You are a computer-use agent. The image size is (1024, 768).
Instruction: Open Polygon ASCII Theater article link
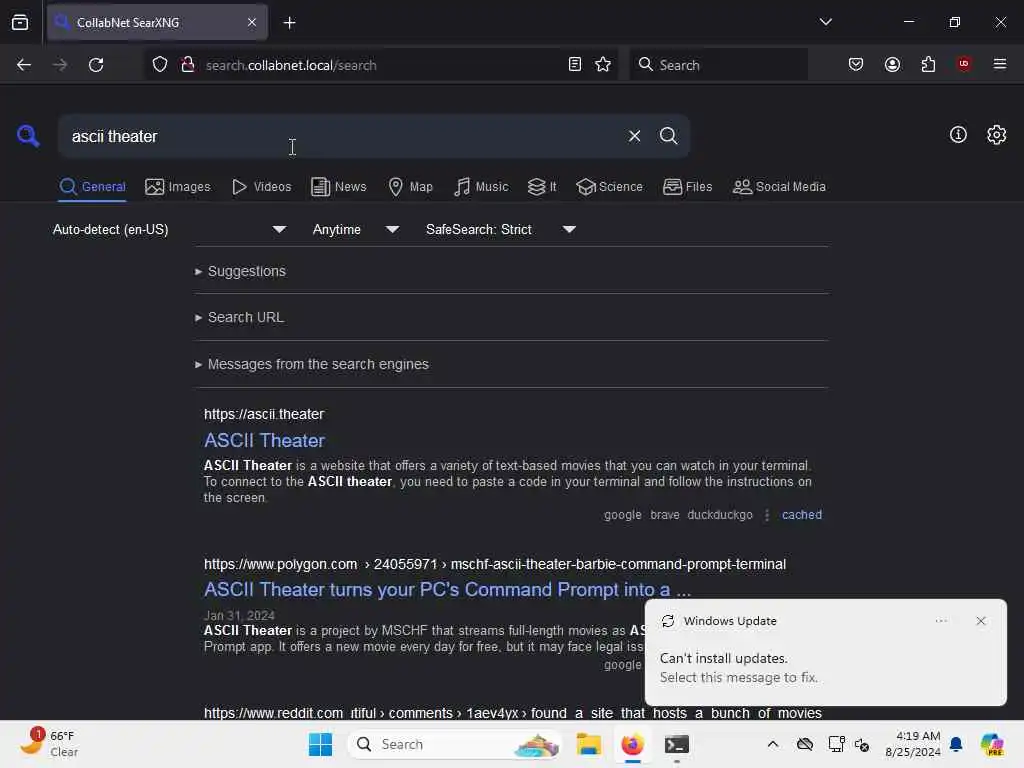pos(447,589)
